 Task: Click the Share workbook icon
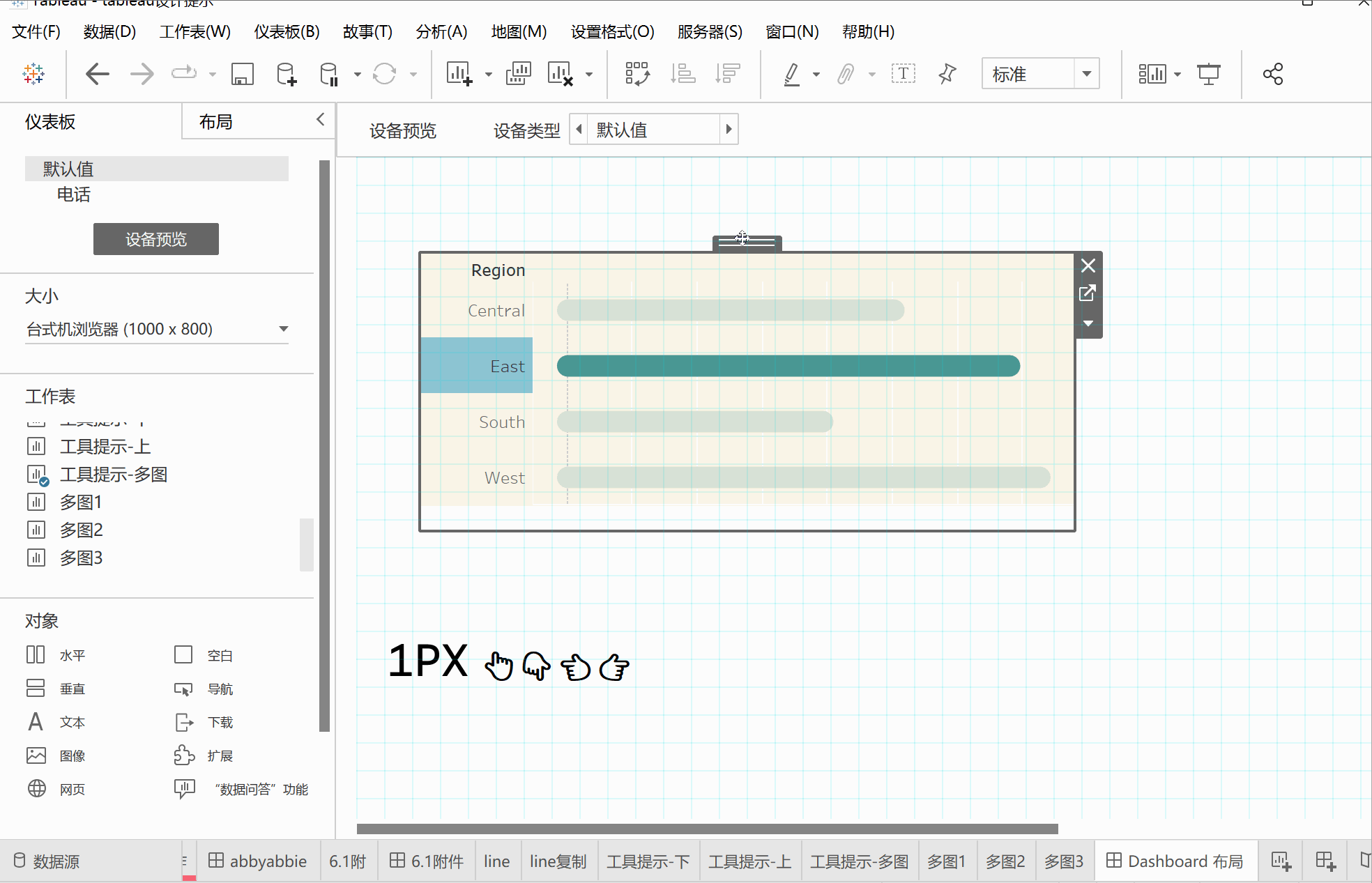click(1272, 74)
